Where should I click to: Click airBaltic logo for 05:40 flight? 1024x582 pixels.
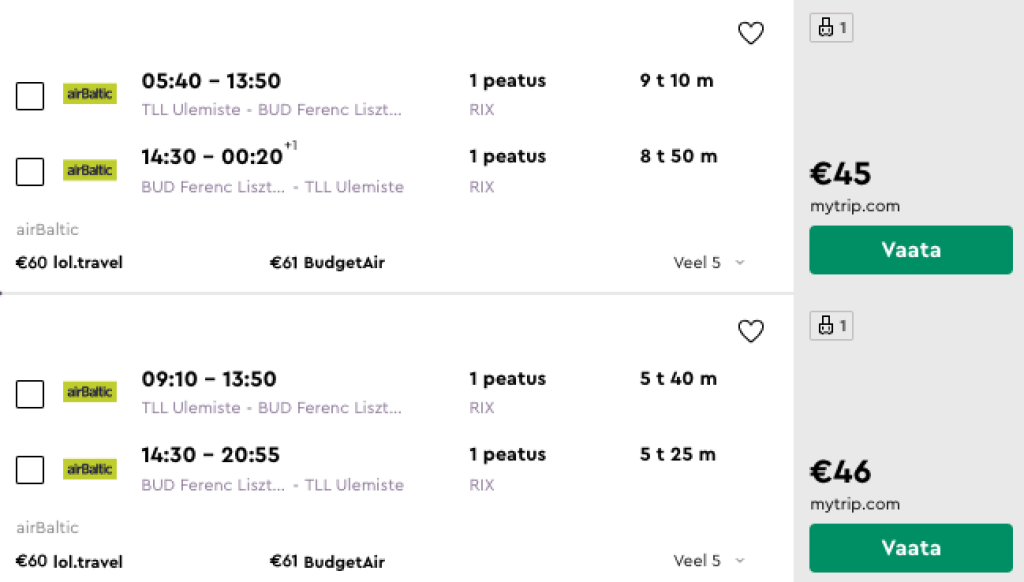pyautogui.click(x=90, y=94)
